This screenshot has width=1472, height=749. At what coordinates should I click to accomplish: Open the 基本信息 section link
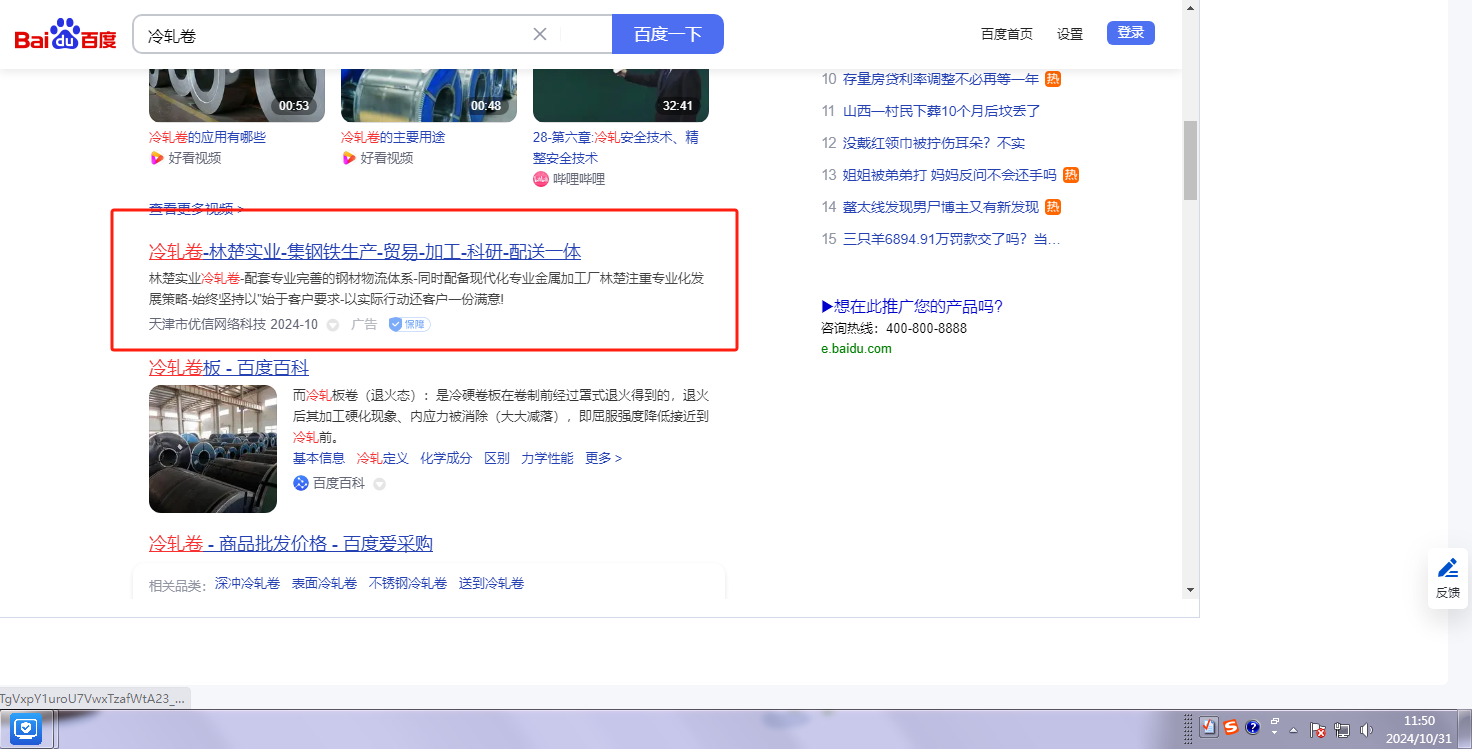pos(319,458)
